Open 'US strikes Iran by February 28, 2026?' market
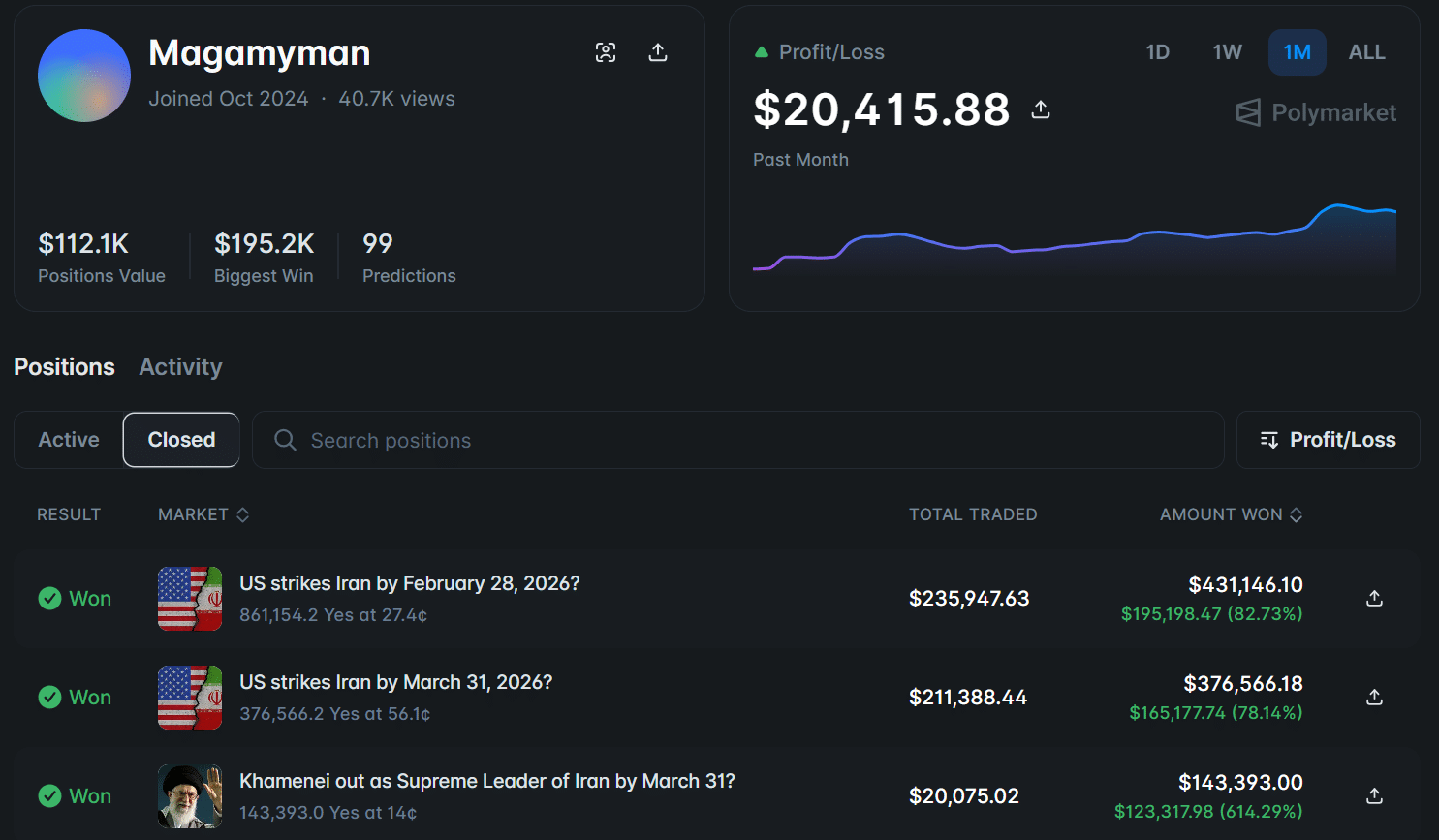1439x840 pixels. click(409, 583)
